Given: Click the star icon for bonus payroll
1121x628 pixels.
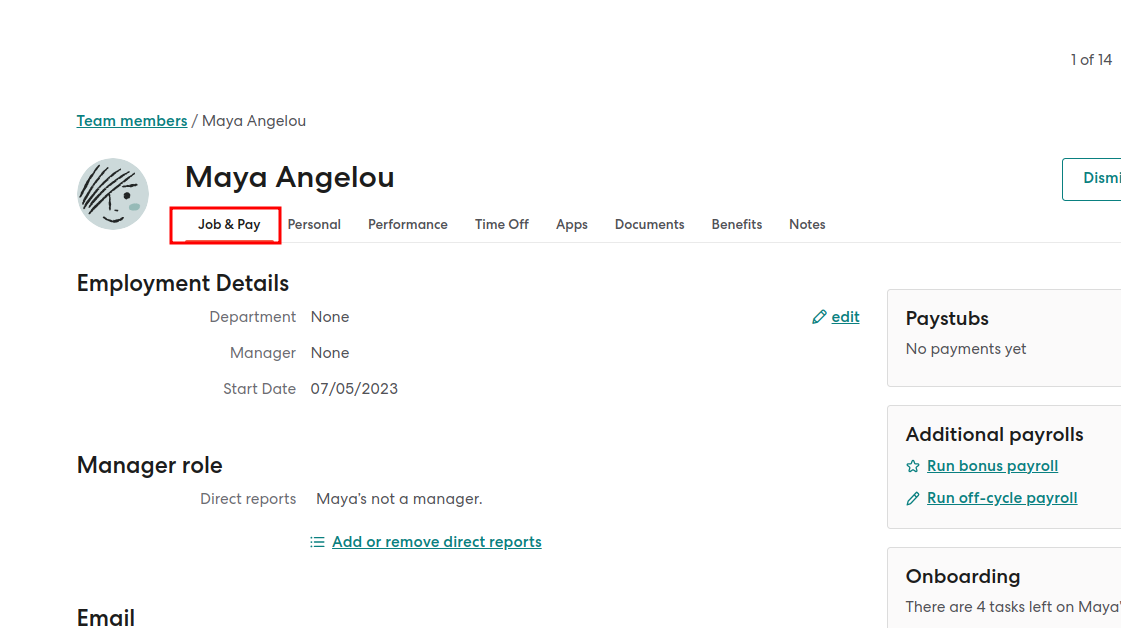Looking at the screenshot, I should [913, 466].
